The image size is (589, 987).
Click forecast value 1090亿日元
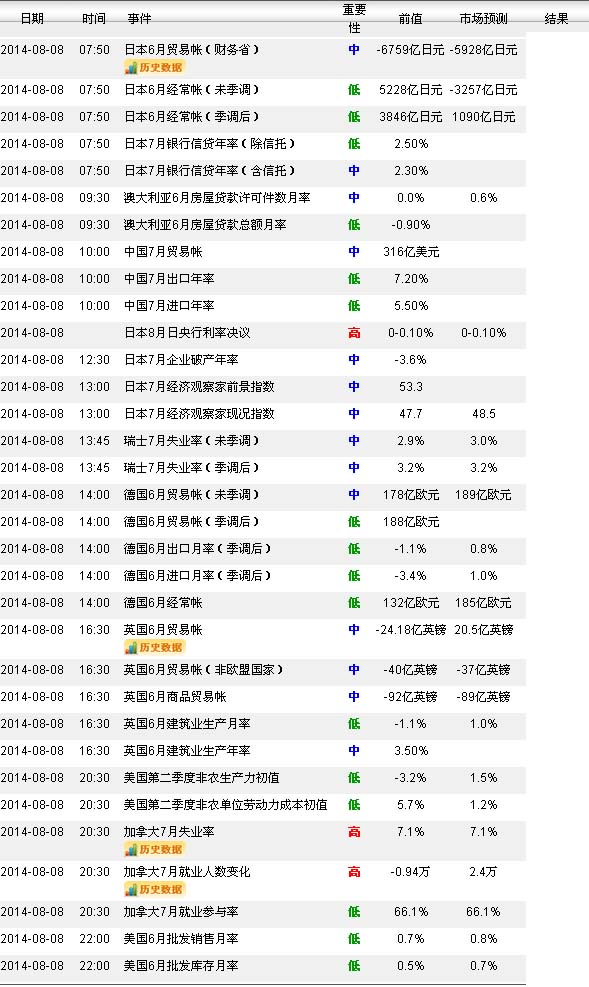tap(483, 117)
